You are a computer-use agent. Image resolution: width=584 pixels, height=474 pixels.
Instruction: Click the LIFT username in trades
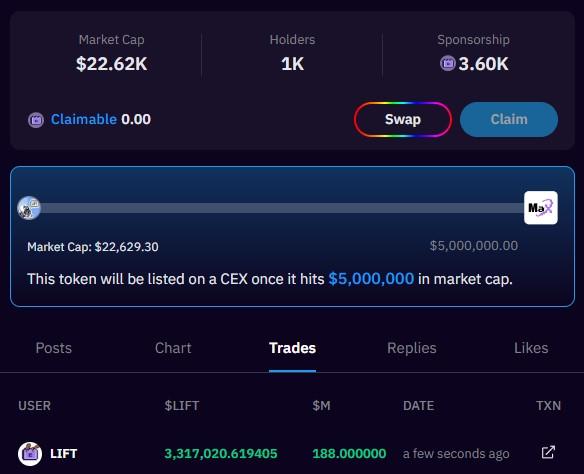point(64,454)
